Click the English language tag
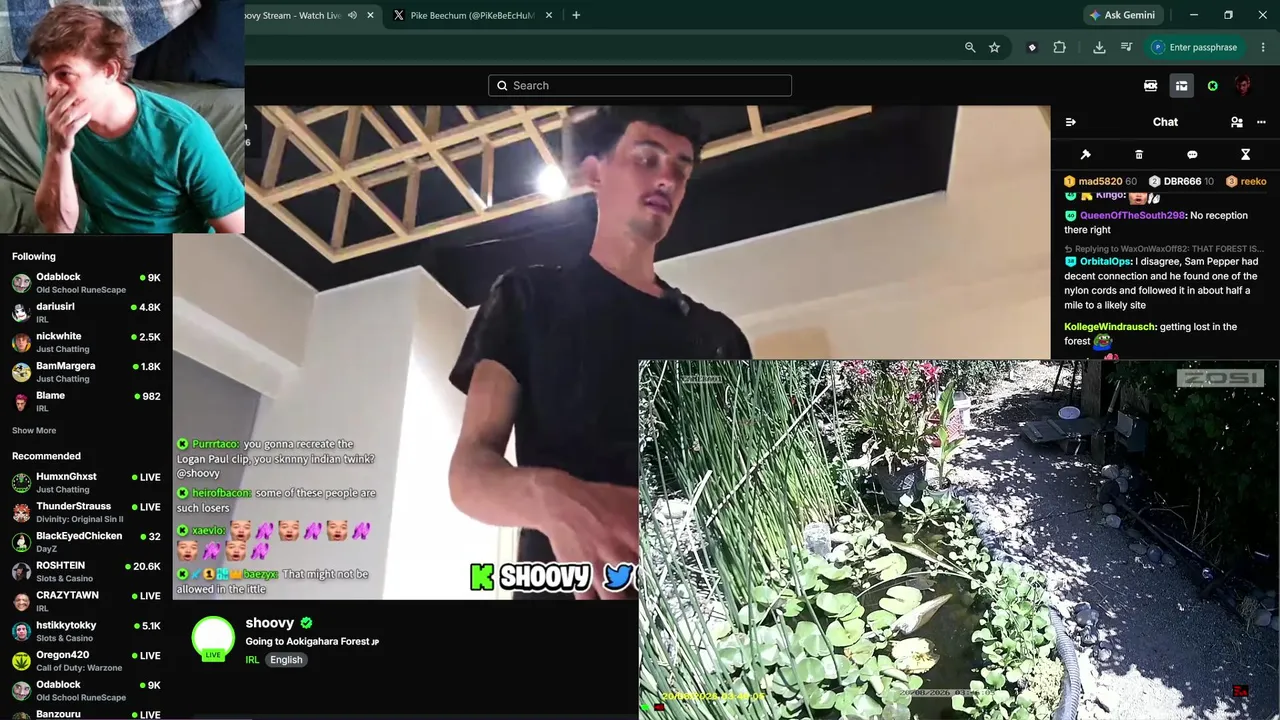Image resolution: width=1280 pixels, height=720 pixels. (286, 660)
